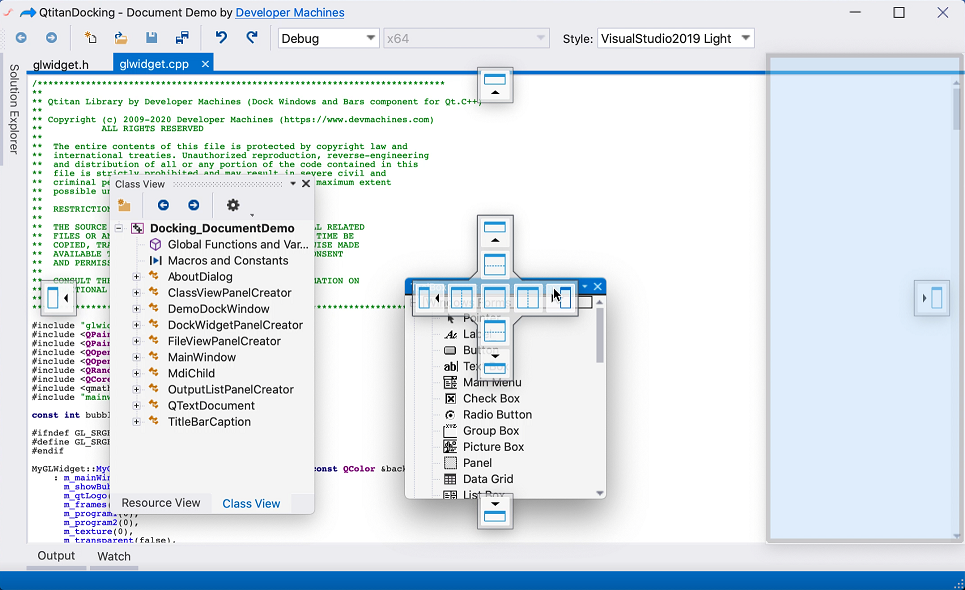965x590 pixels.
Task: Expand the AboutDialog class node
Action: coord(137,277)
